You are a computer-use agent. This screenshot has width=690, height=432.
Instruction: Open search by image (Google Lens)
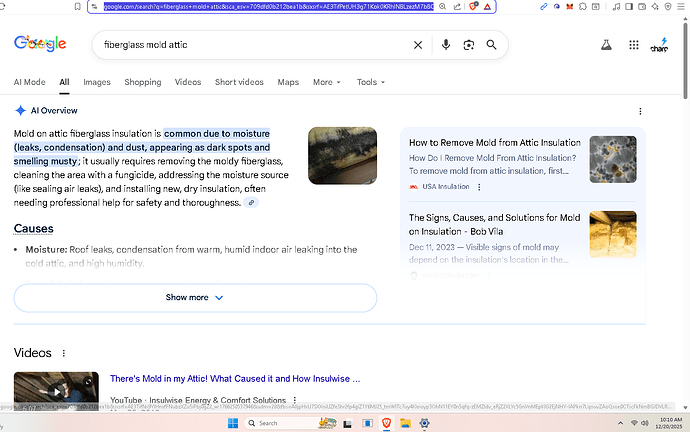pyautogui.click(x=468, y=45)
